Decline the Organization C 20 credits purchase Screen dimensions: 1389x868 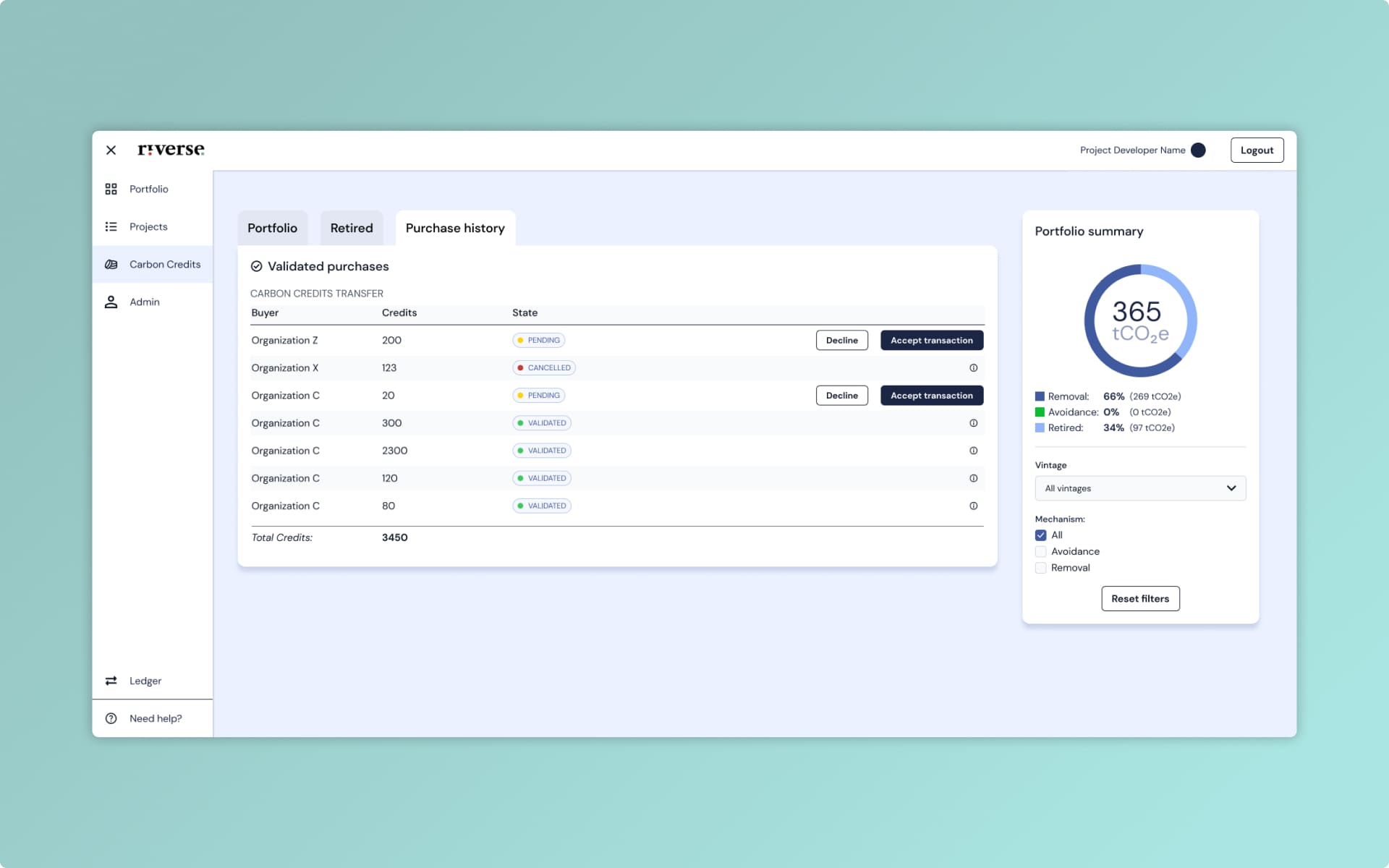(841, 396)
